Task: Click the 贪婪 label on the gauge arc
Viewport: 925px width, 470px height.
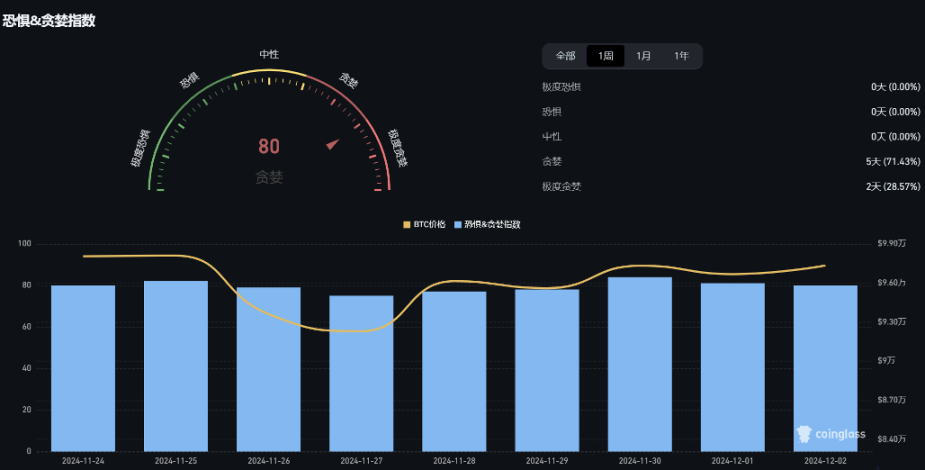Action: (x=349, y=80)
